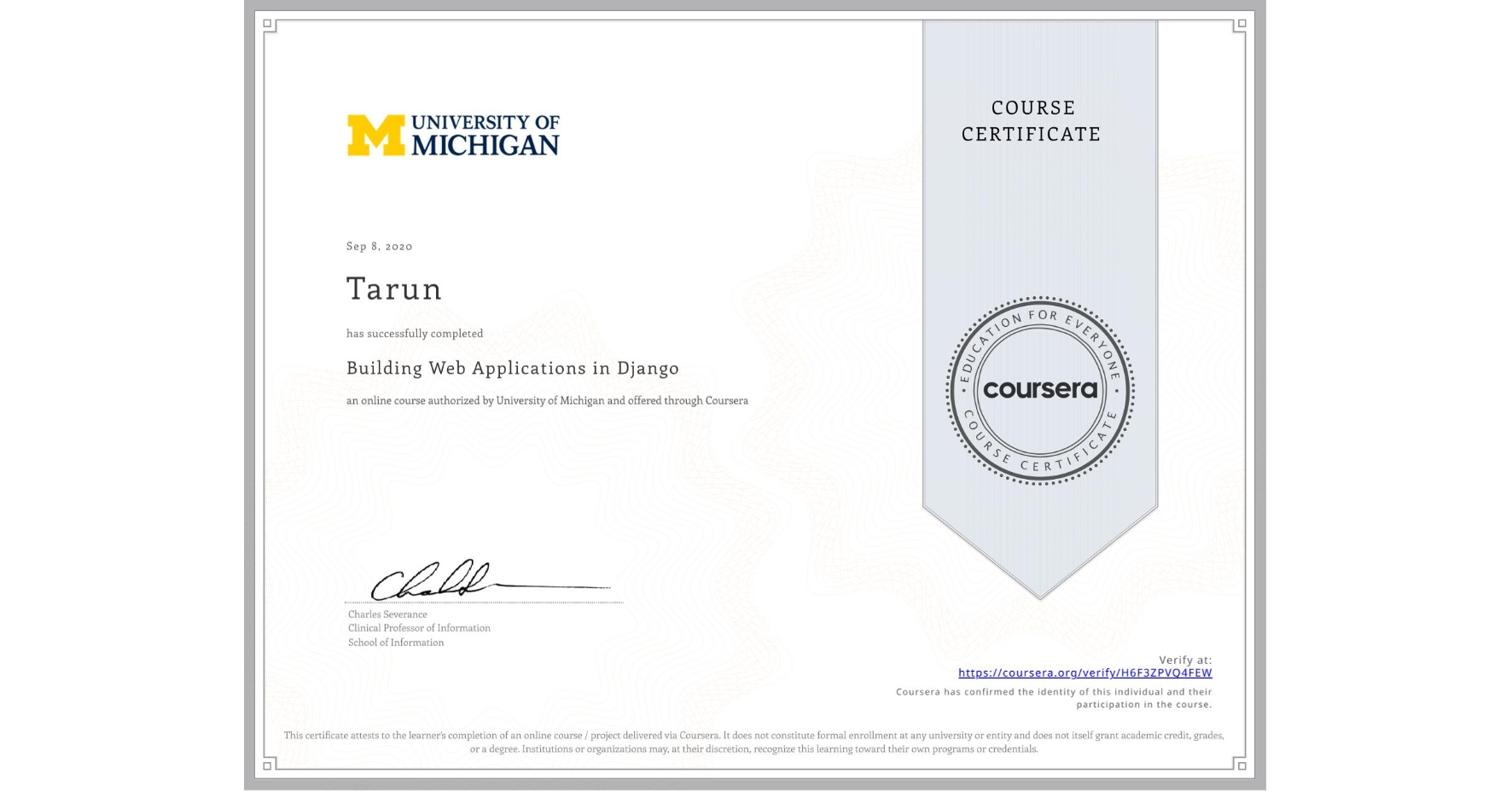Click the School of Information line
The image size is (1512, 792).
[x=396, y=643]
